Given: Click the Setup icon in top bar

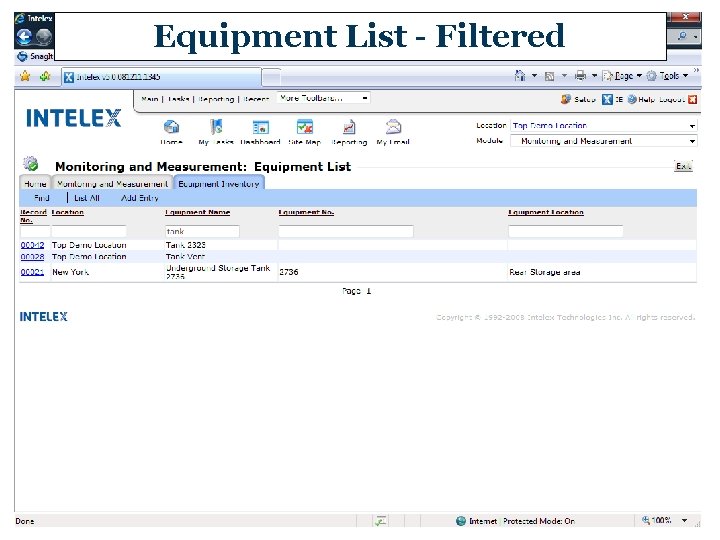Looking at the screenshot, I should pyautogui.click(x=566, y=99).
